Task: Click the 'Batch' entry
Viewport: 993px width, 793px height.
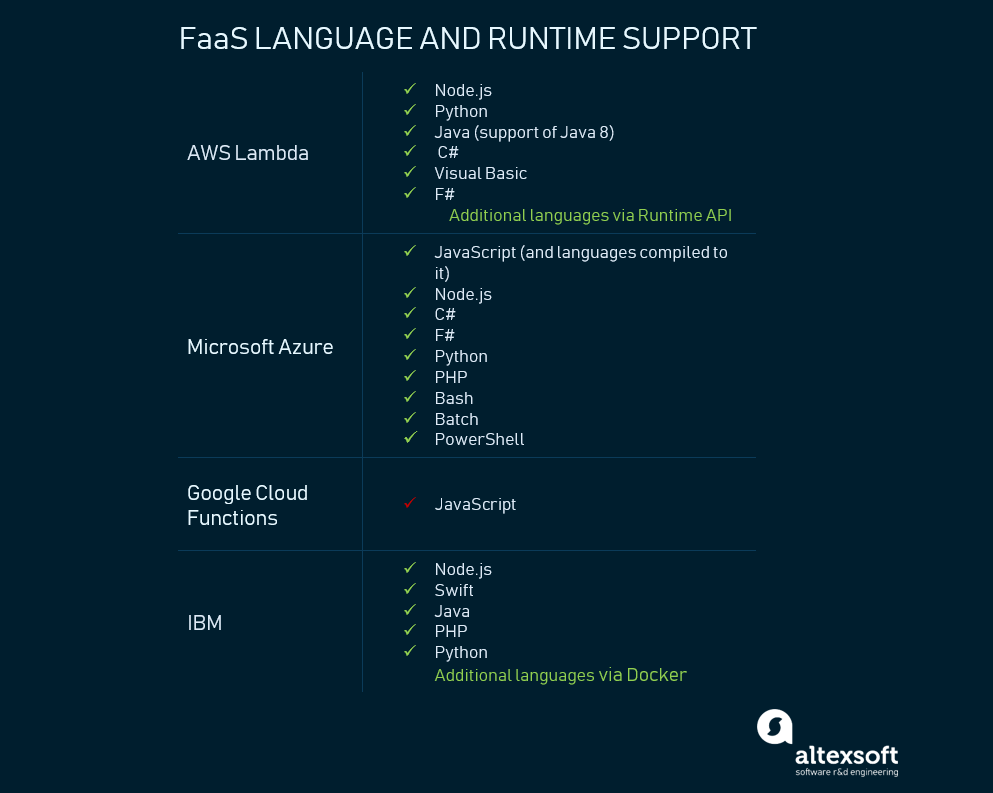Action: (457, 419)
